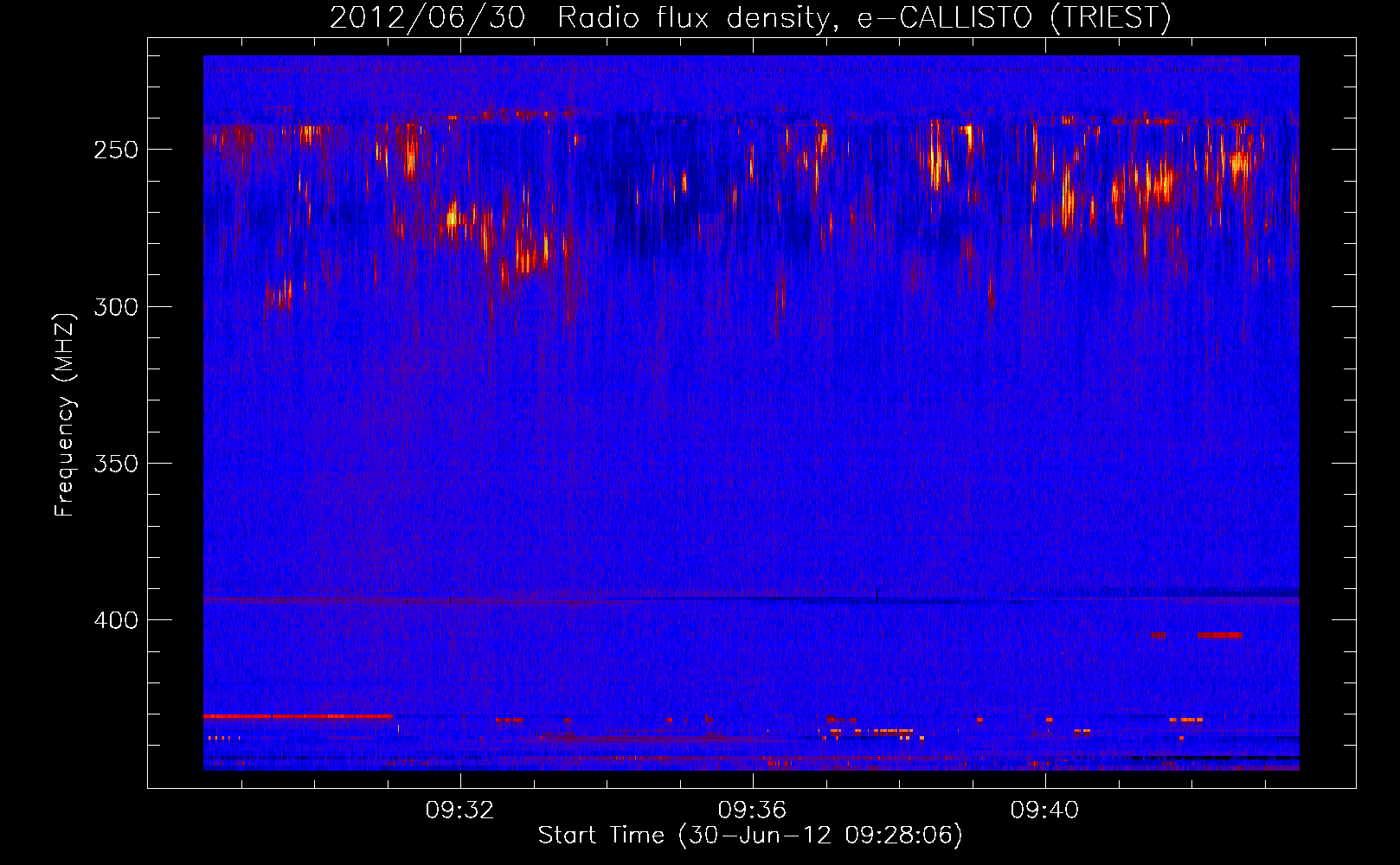
Task: Click the plot title 'Radio flux density, e-CALLISTO (TRIEST)'
Action: pyautogui.click(x=864, y=17)
